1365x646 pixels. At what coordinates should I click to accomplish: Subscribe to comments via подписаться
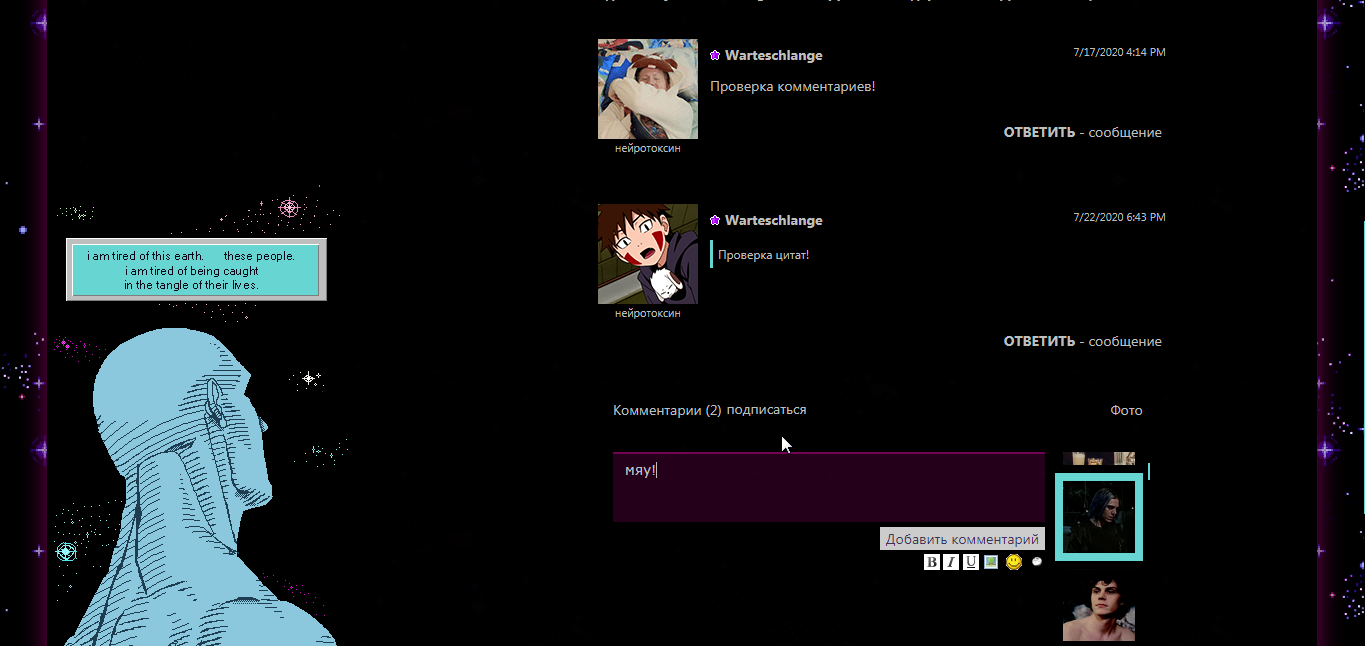click(x=766, y=410)
